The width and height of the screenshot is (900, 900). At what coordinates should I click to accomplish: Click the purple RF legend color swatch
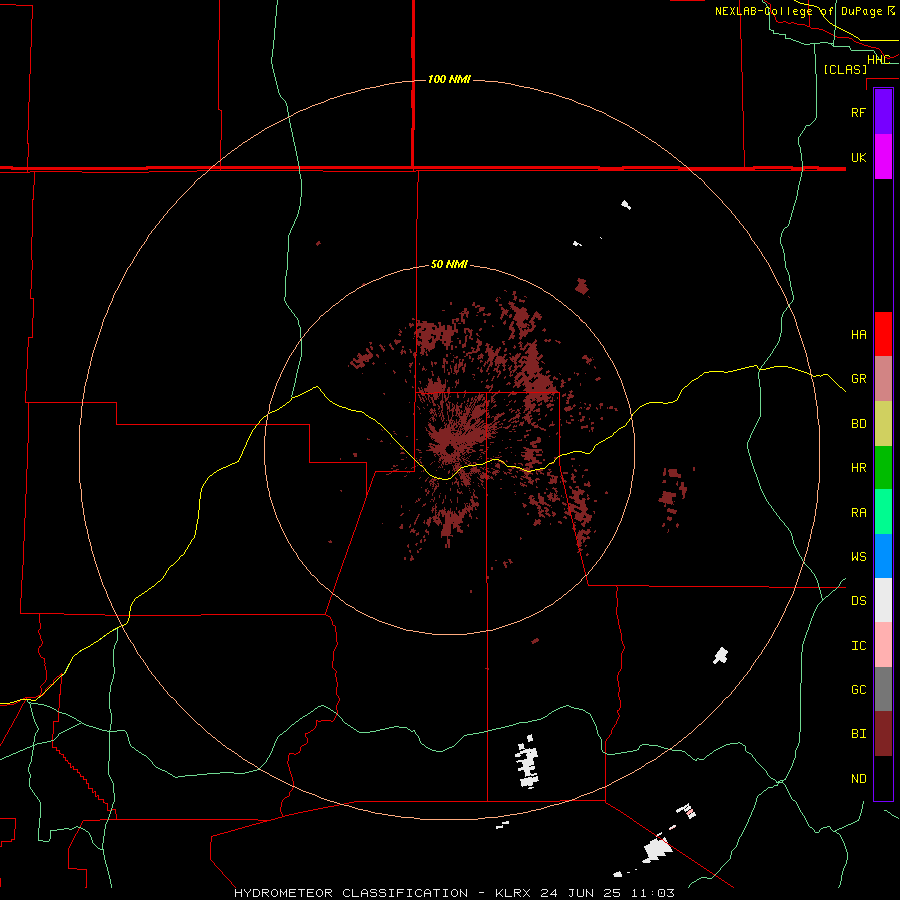pos(883,112)
